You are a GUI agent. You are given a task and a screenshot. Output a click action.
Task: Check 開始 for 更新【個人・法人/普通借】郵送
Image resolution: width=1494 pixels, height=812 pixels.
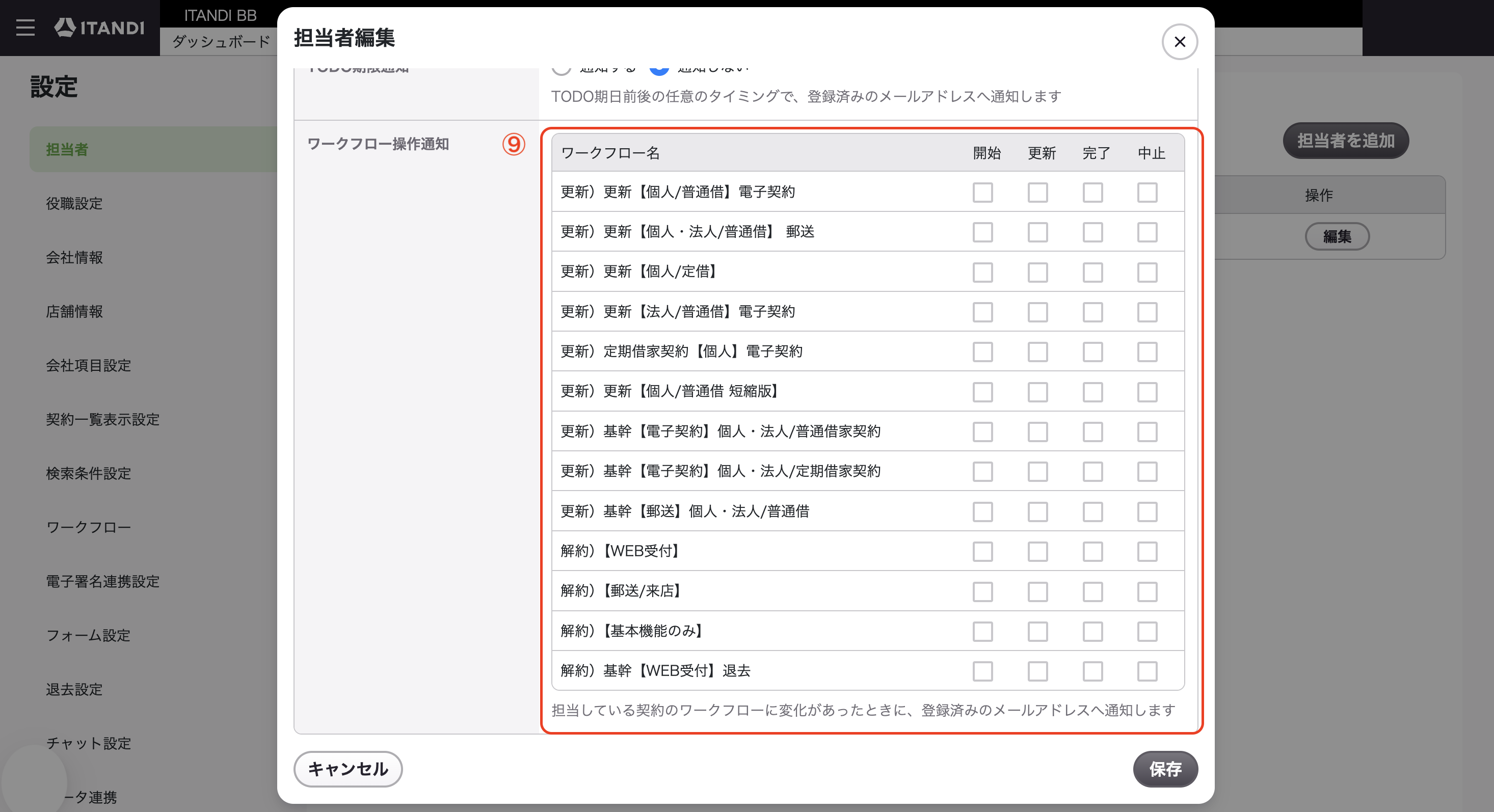(x=982, y=232)
